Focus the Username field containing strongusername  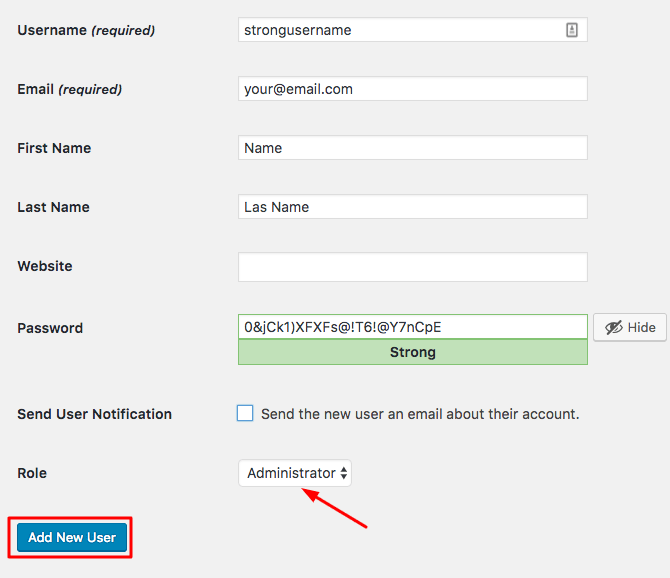point(400,30)
